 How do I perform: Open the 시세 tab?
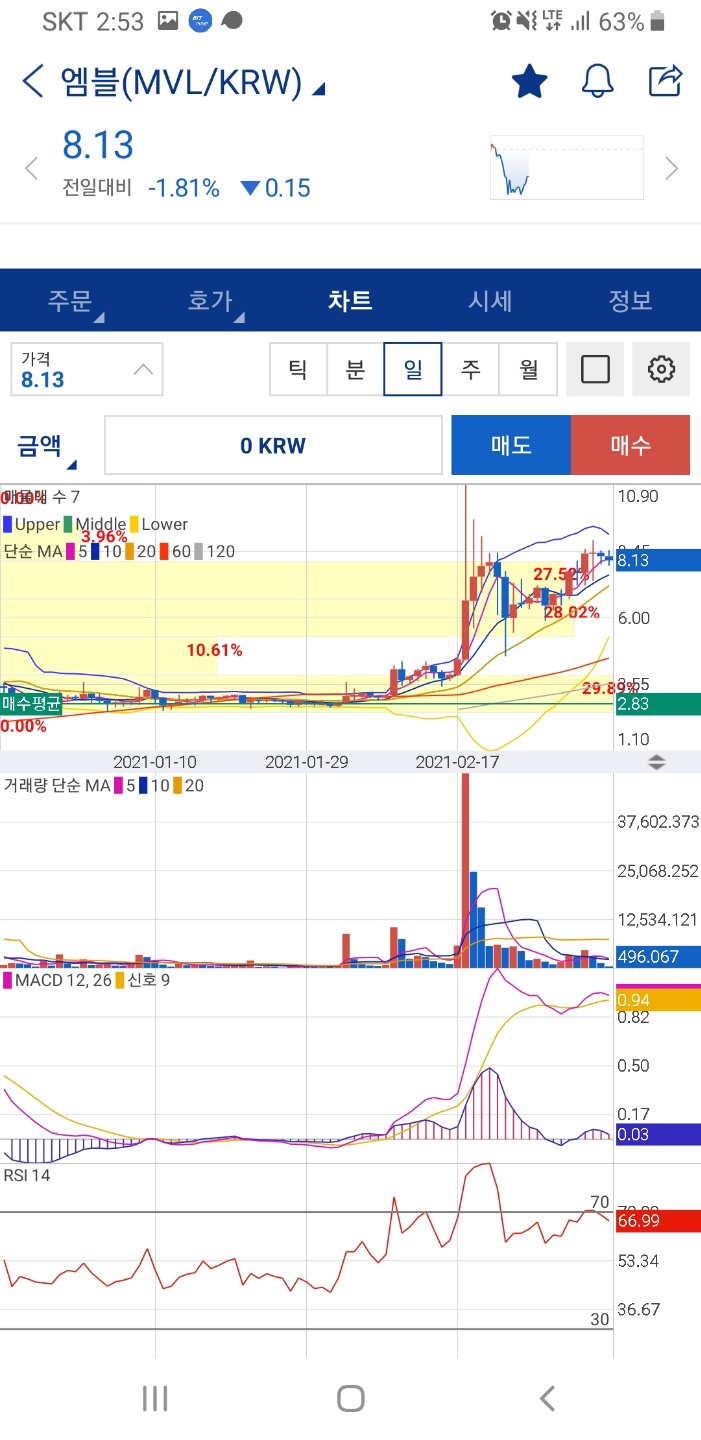[490, 300]
